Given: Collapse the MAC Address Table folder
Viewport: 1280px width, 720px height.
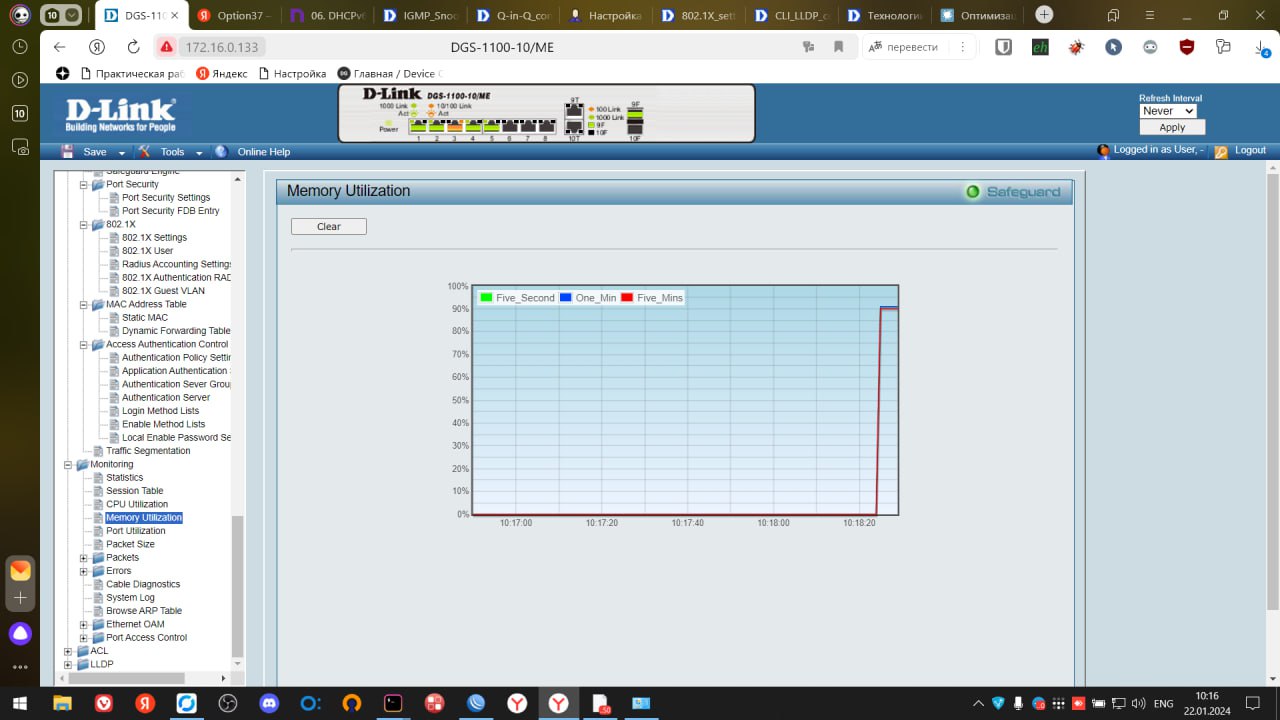Looking at the screenshot, I should coord(84,305).
